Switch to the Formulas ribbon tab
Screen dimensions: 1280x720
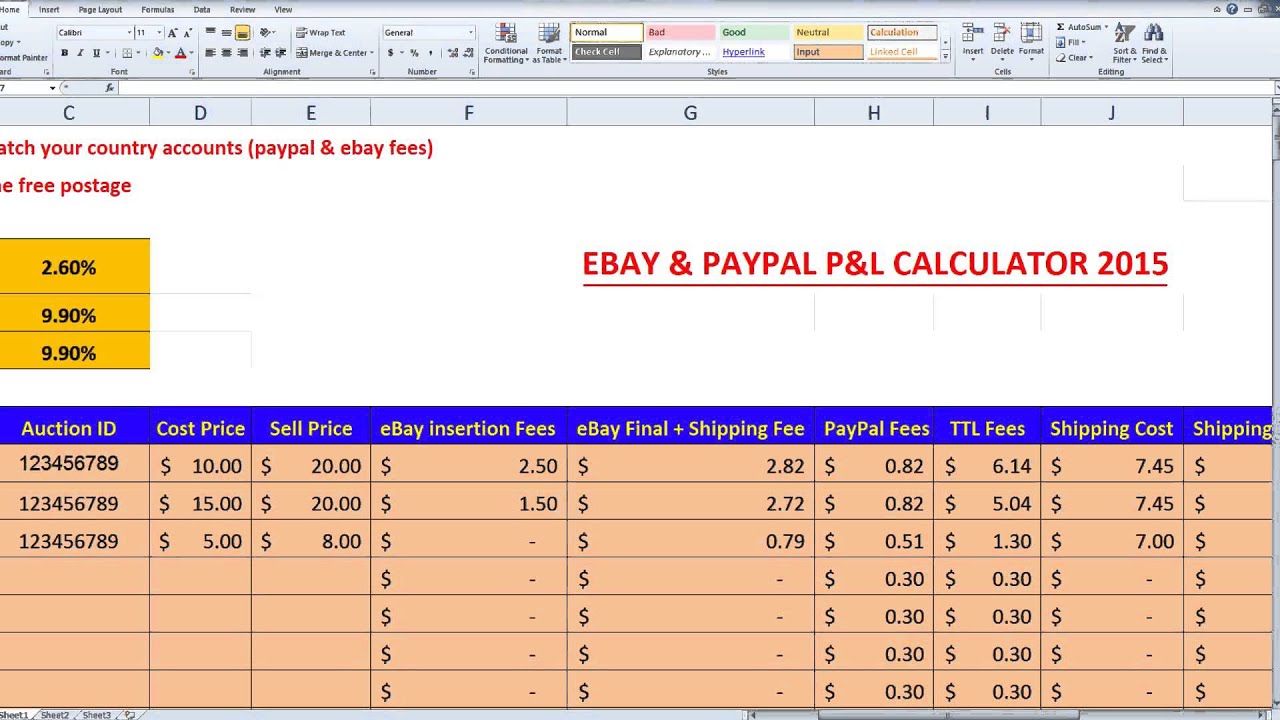coord(157,9)
